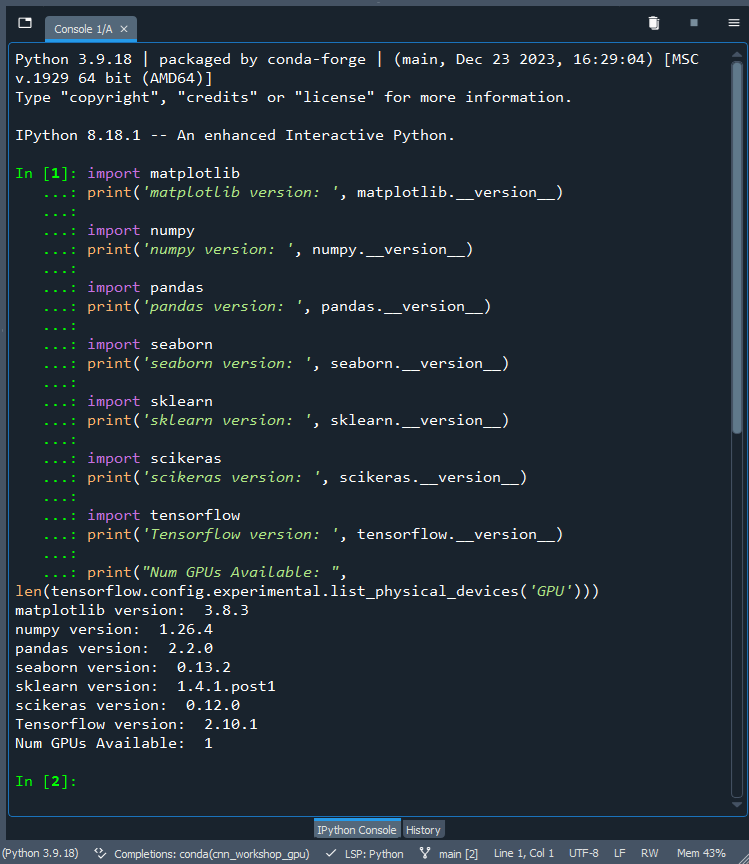Click the Mem 43% memory usage indicator
This screenshot has height=864, width=749.
pyautogui.click(x=701, y=853)
